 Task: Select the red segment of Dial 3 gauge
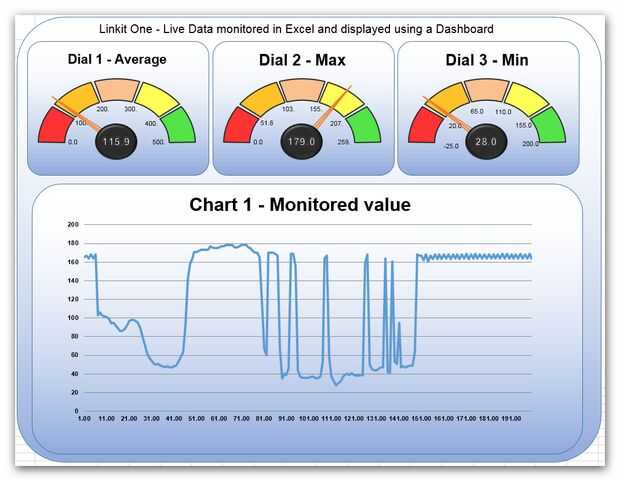click(x=425, y=127)
